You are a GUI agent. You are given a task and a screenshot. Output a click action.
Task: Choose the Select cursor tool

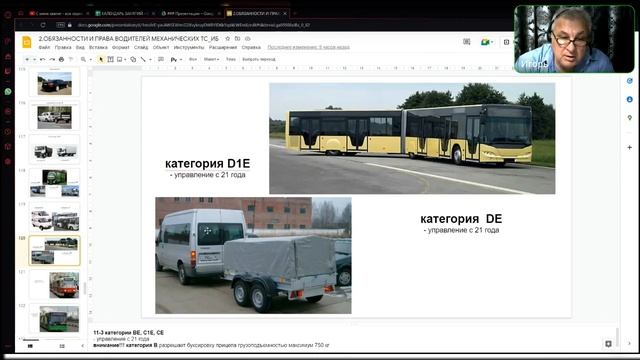tap(101, 60)
